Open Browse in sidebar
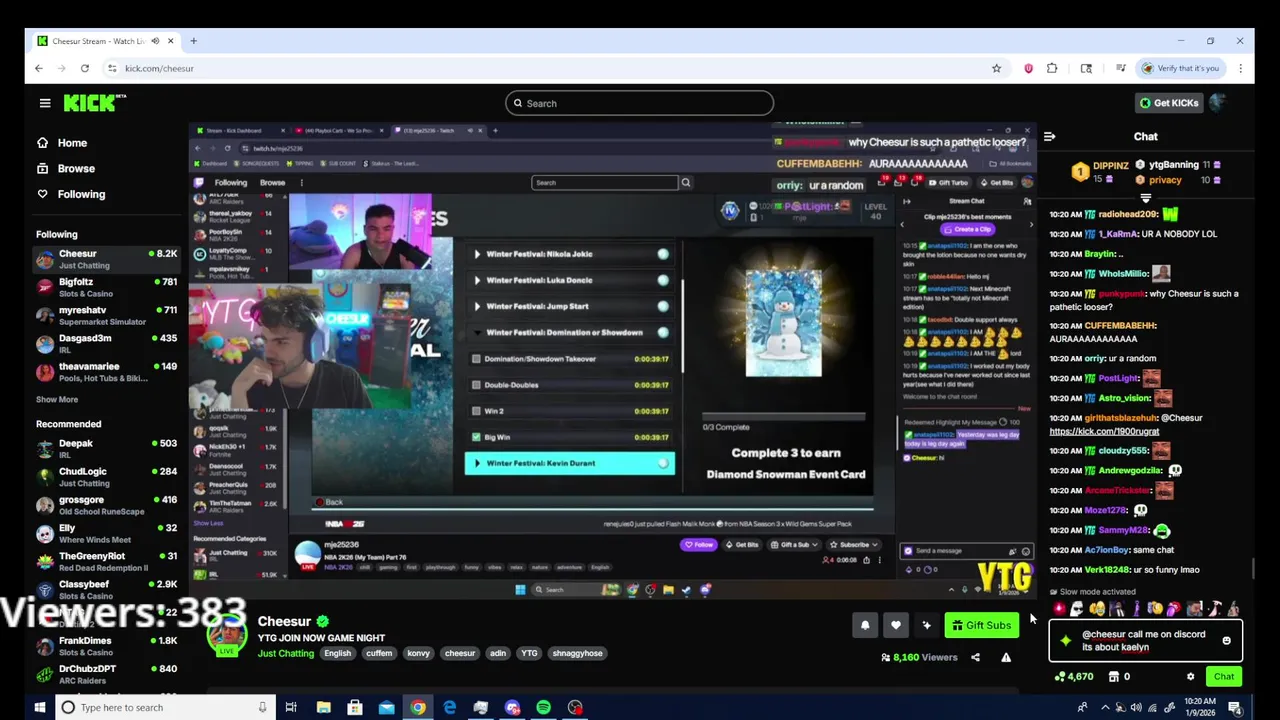1280x720 pixels. 76,169
